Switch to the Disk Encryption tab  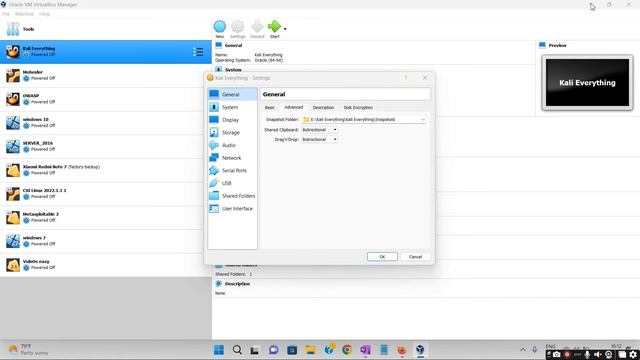point(358,107)
